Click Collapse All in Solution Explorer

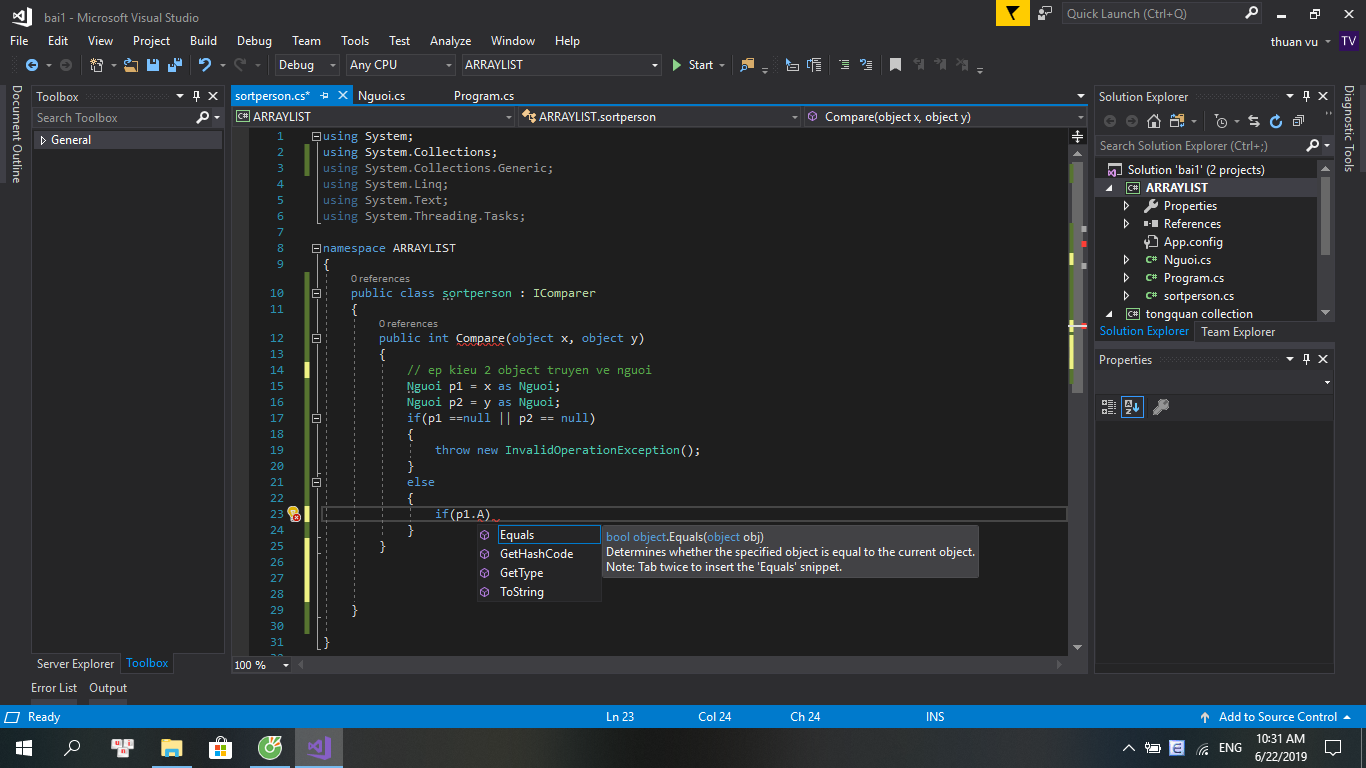[x=1298, y=121]
